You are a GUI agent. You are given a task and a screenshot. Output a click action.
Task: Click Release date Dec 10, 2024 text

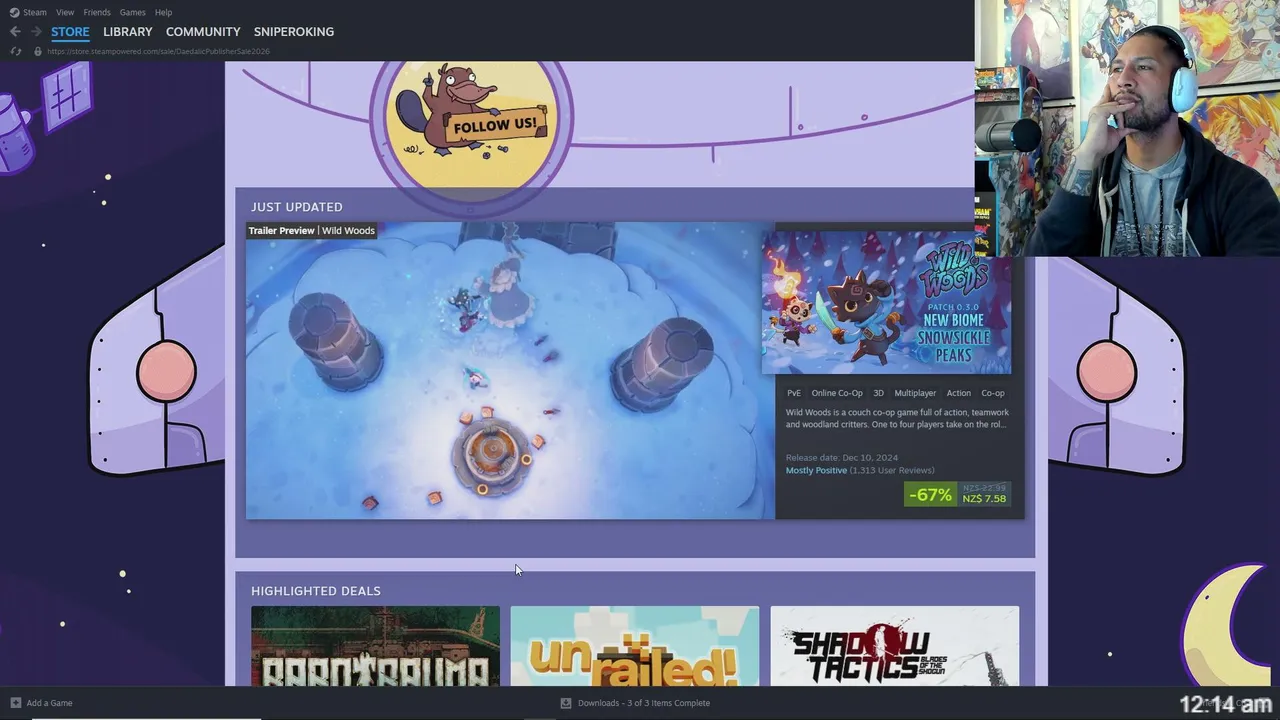pyautogui.click(x=842, y=458)
